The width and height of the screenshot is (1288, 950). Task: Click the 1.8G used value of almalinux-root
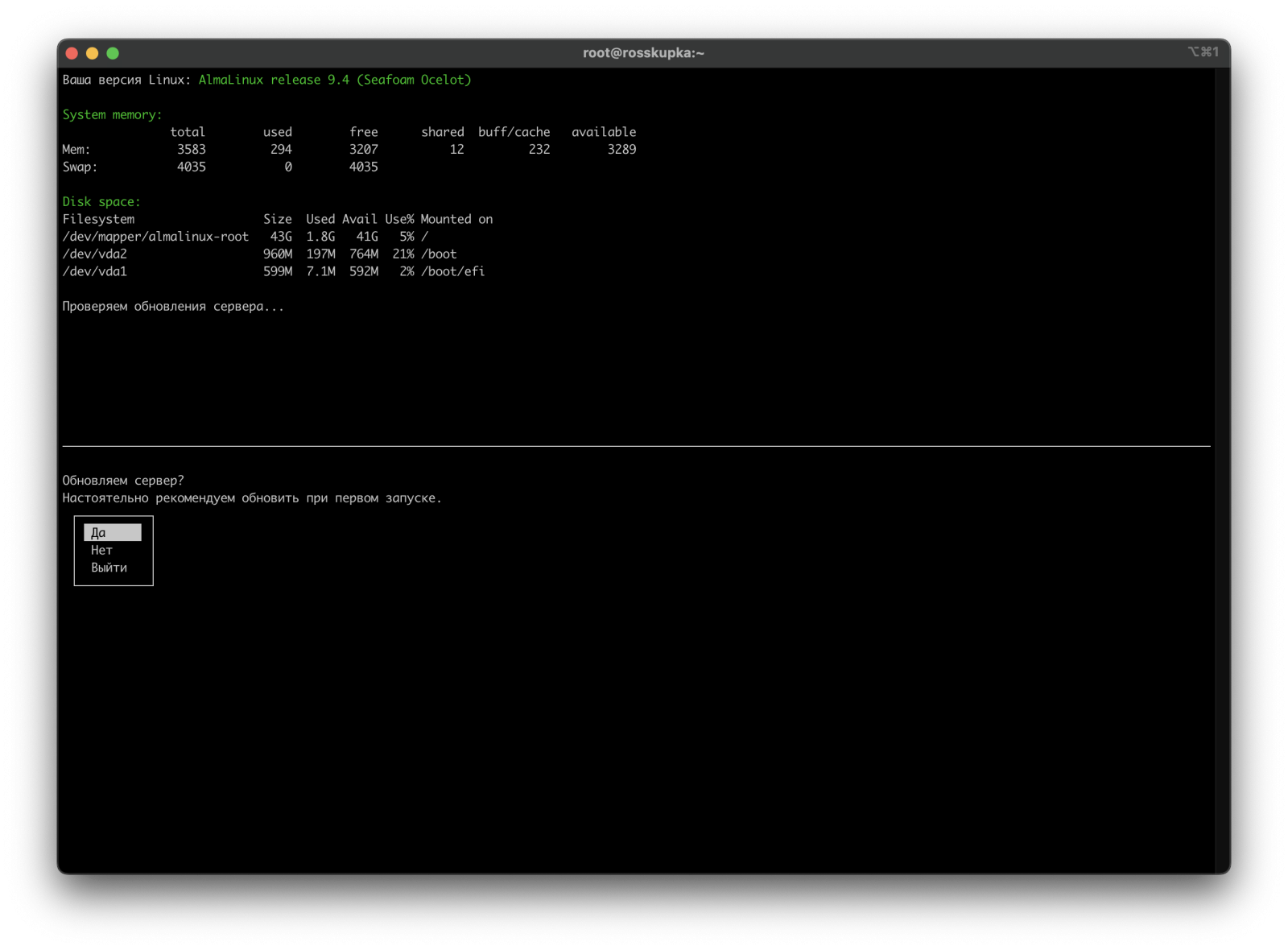tap(320, 237)
